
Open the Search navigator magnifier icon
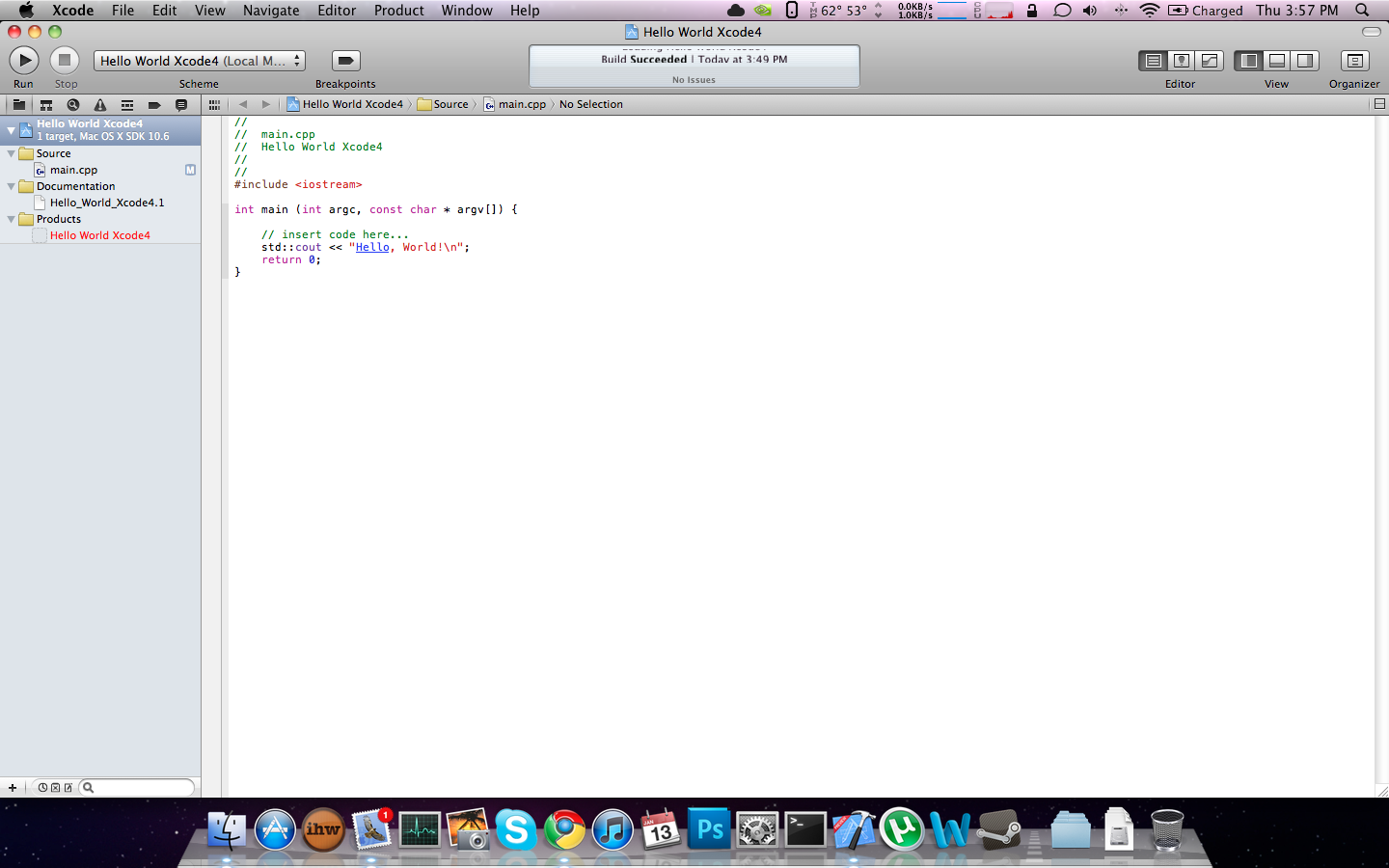(72, 104)
